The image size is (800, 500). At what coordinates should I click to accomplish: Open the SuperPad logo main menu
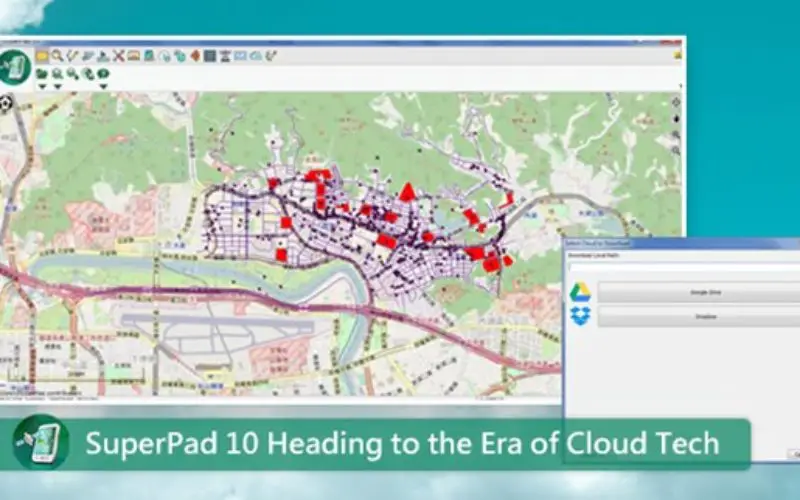click(x=15, y=67)
